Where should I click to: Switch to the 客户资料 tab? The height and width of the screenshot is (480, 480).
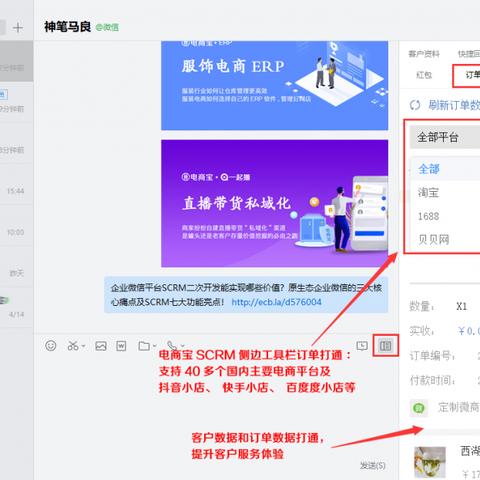424,54
